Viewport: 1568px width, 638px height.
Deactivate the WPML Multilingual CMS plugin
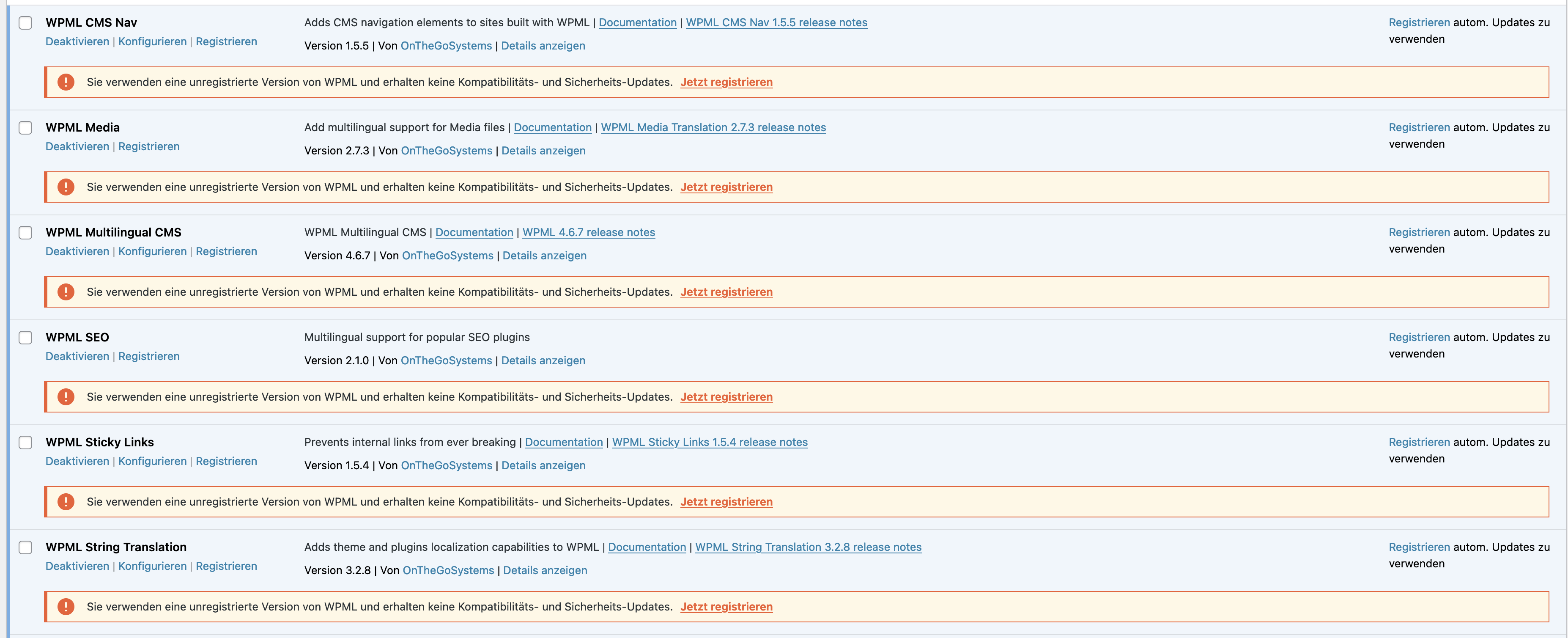pyautogui.click(x=77, y=251)
